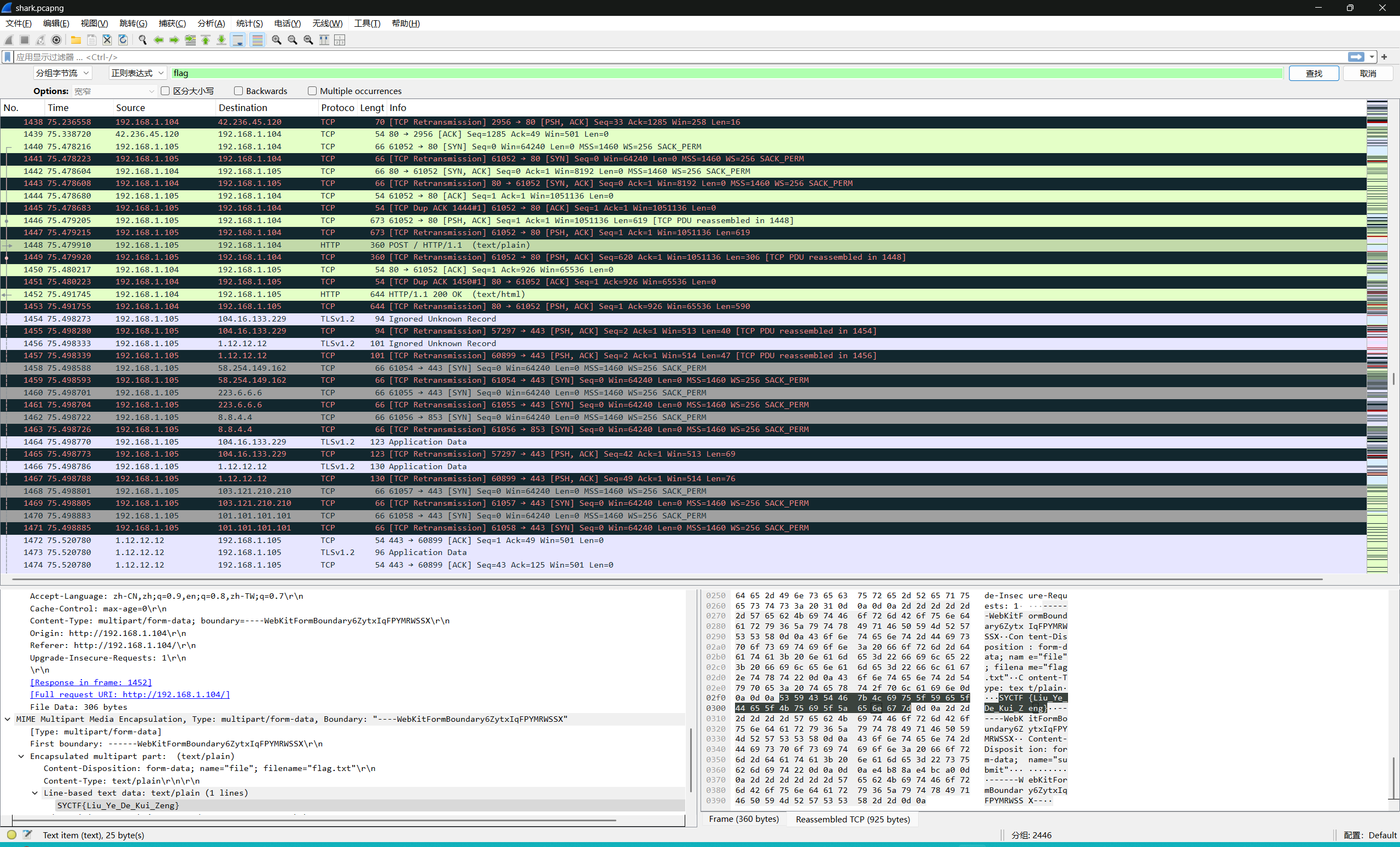
Task: Enable Multiple occurrences checkbox
Action: tap(312, 91)
